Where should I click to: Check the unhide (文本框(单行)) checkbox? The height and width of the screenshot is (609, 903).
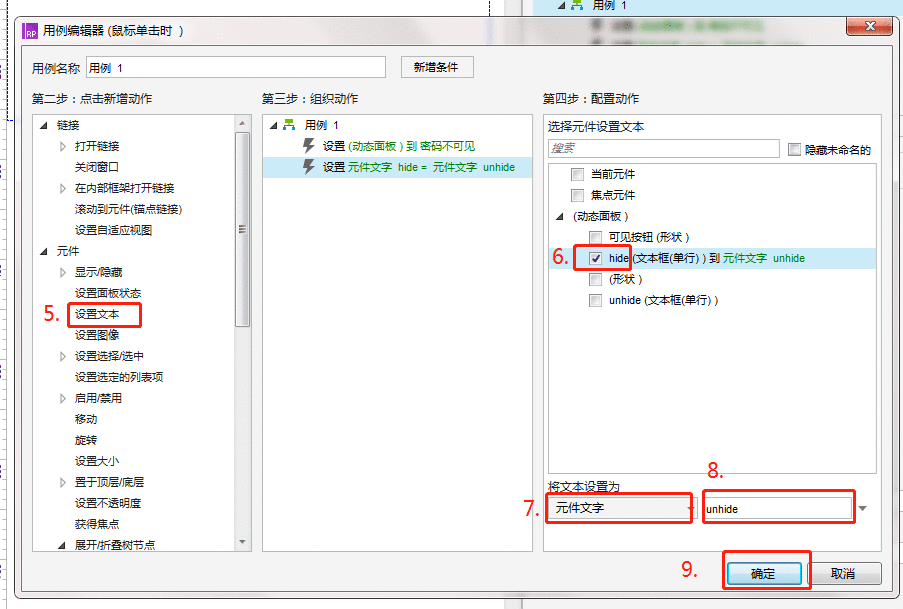(595, 300)
